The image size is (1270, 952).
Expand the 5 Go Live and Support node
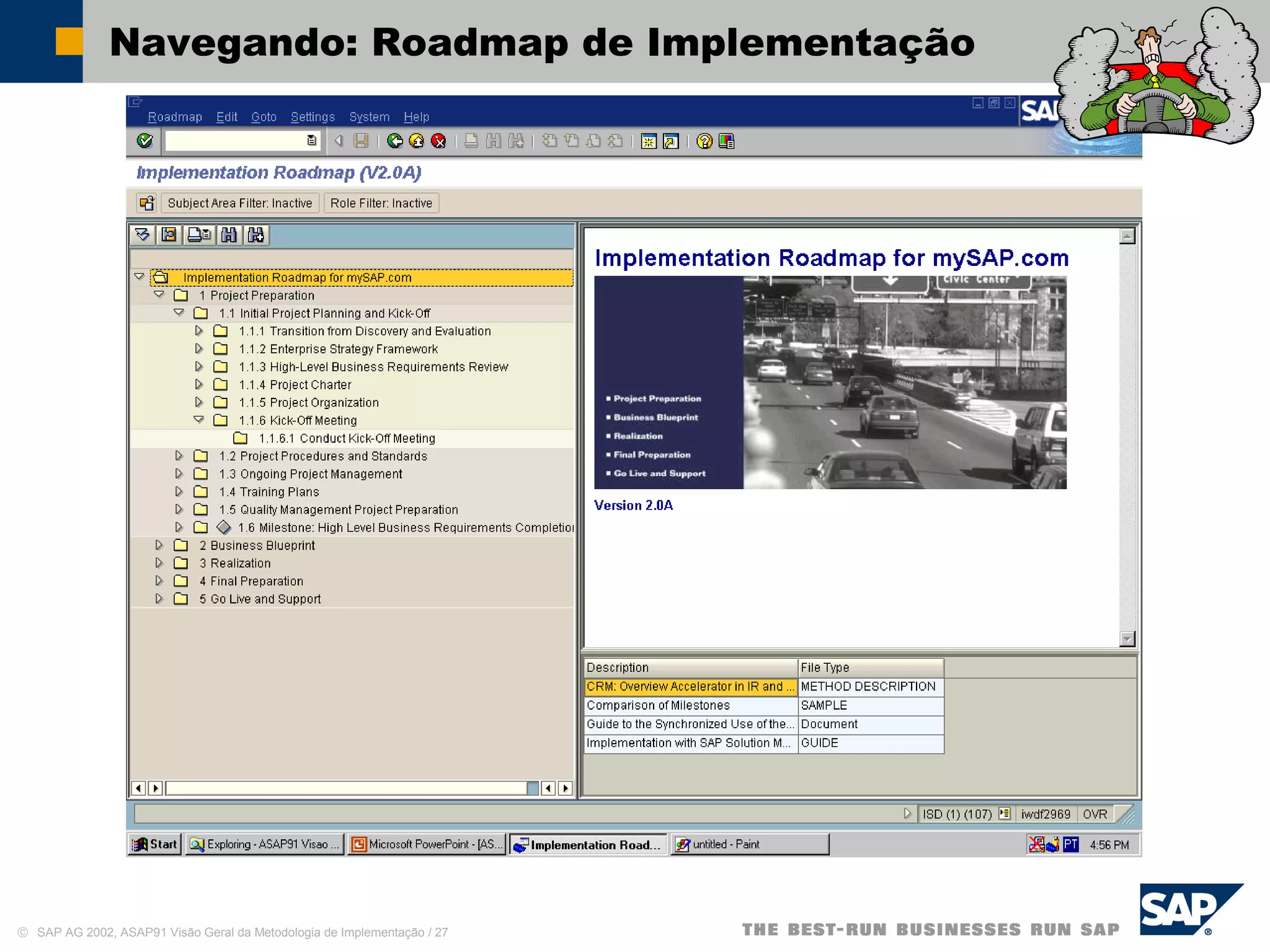pyautogui.click(x=159, y=599)
